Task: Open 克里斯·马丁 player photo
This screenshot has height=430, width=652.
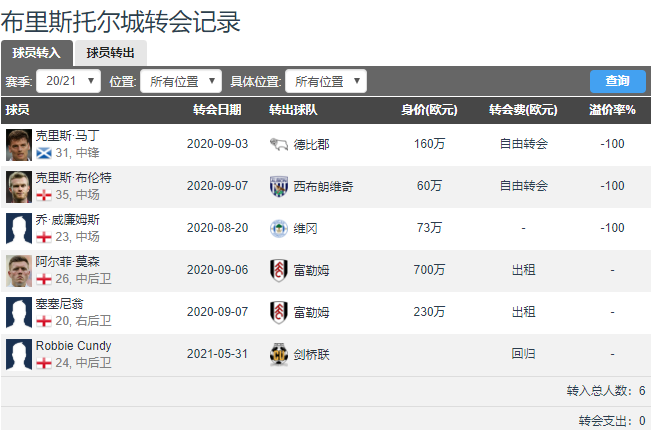Action: click(18, 144)
